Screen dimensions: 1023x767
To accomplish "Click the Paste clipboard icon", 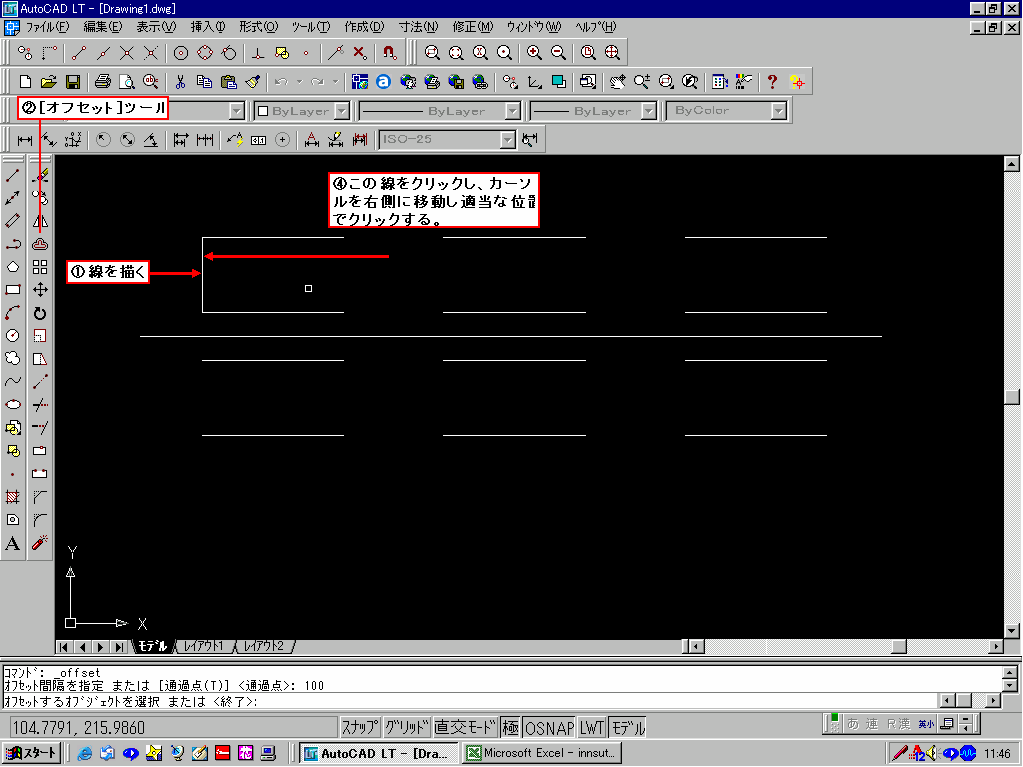I will click(x=228, y=82).
